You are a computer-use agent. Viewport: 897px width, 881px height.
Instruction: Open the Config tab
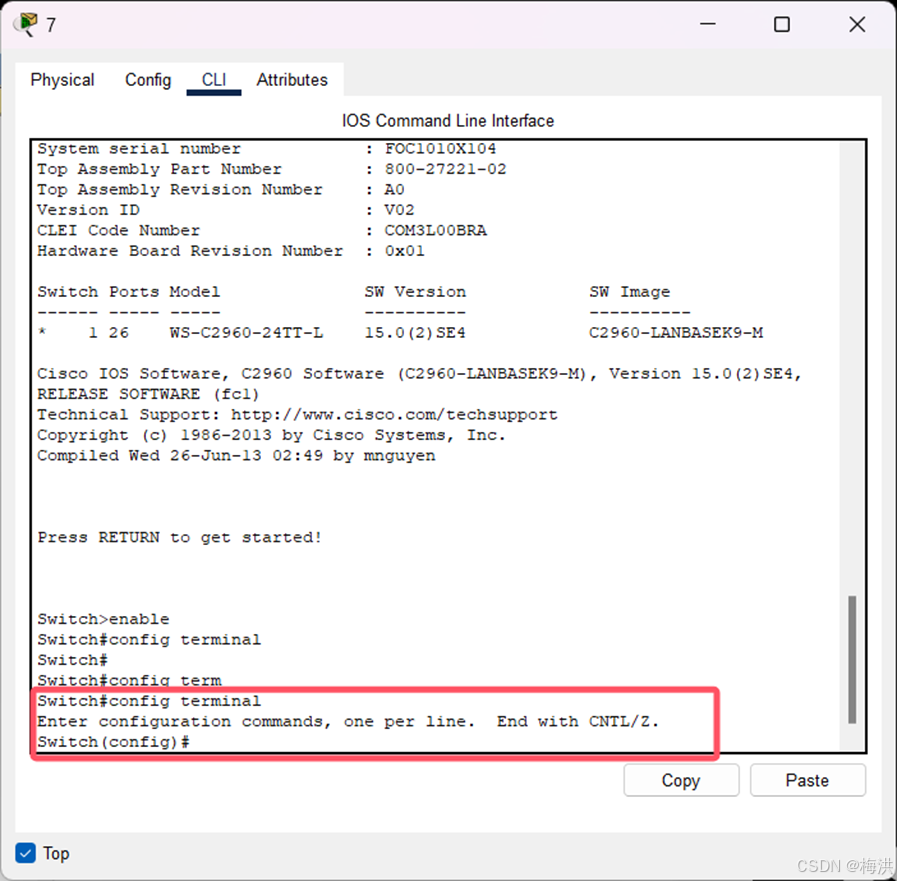[148, 80]
